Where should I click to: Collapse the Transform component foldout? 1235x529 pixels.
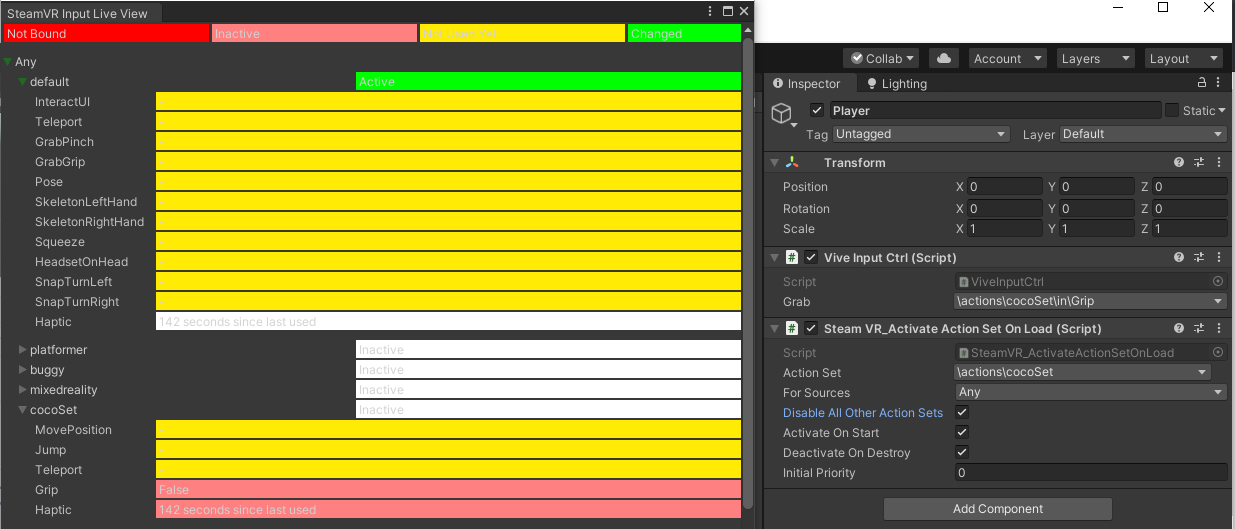[x=774, y=162]
